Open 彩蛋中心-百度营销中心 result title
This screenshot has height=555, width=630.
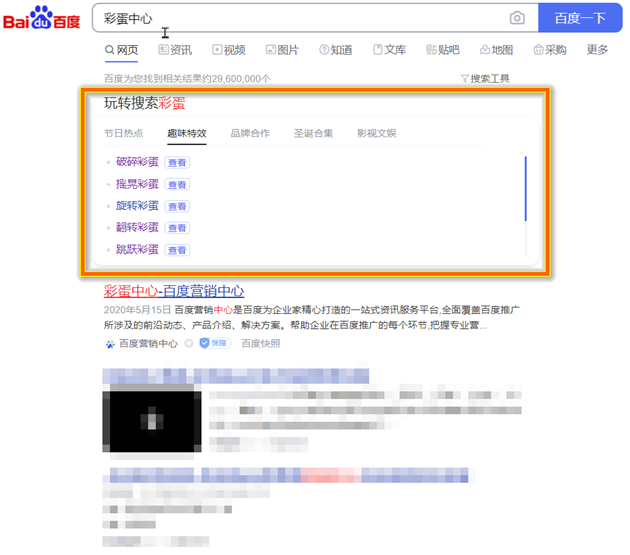[x=174, y=291]
